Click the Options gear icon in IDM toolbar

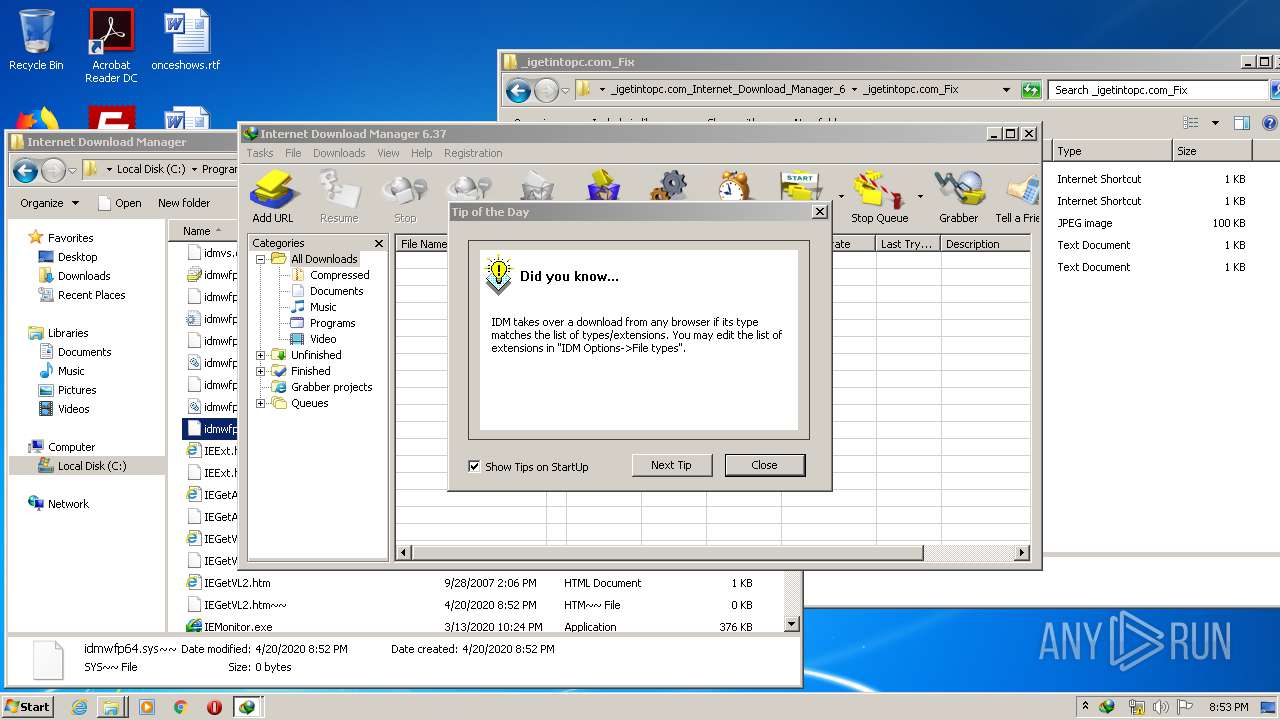pyautogui.click(x=669, y=186)
